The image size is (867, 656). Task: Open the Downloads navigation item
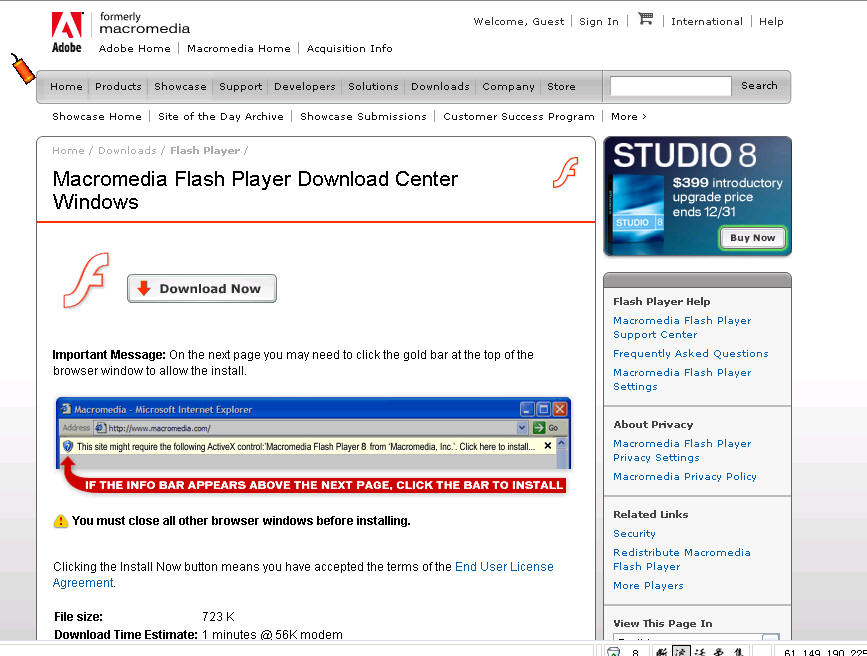[x=440, y=87]
